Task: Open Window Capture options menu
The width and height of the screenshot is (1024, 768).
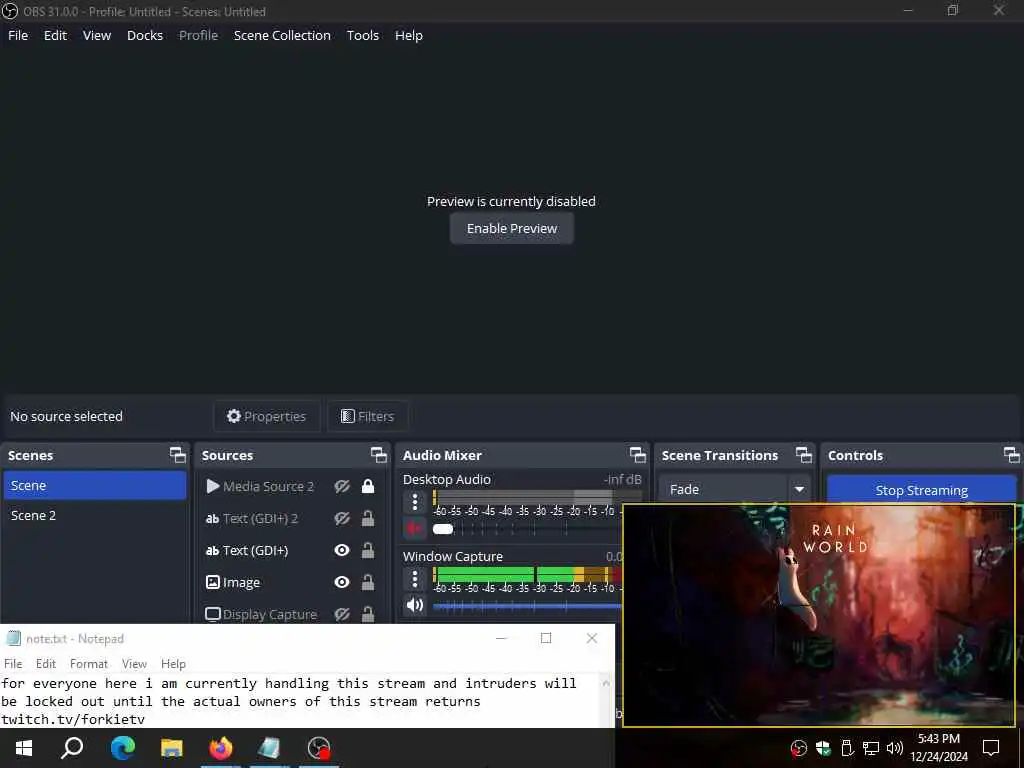Action: click(415, 579)
